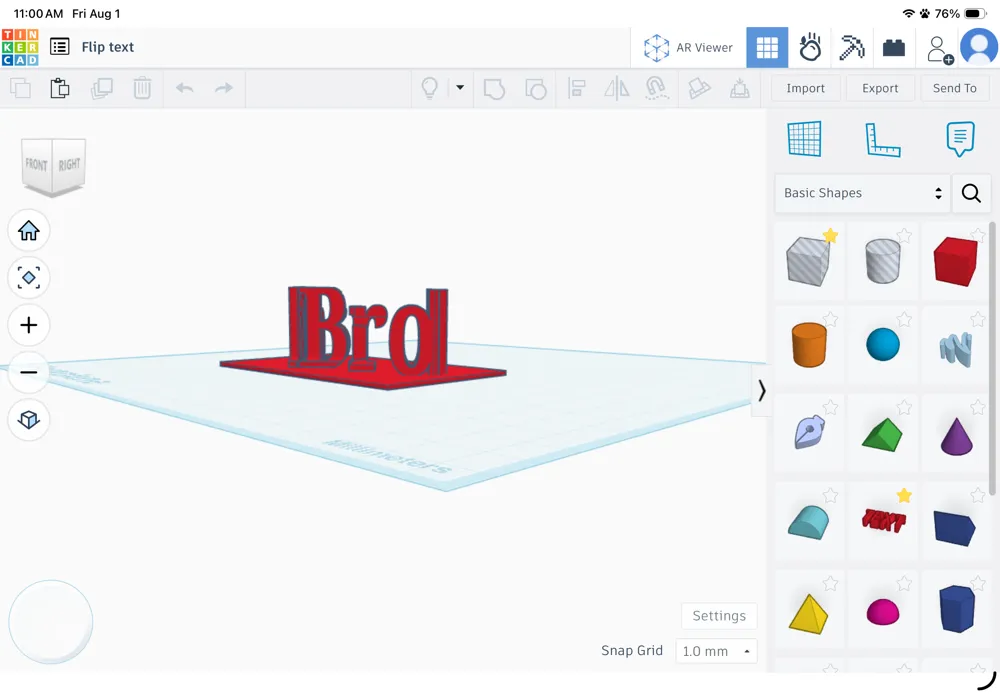Pick the dark blue Wedge shape

point(955,528)
